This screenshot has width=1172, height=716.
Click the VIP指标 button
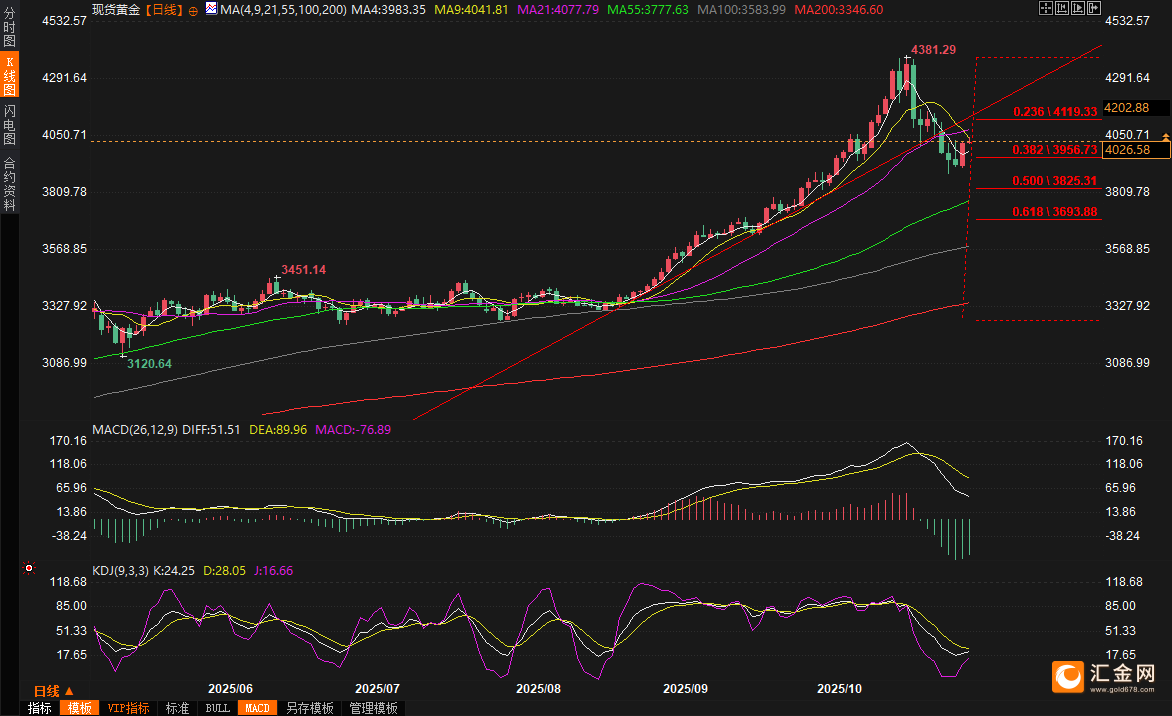pyautogui.click(x=129, y=708)
